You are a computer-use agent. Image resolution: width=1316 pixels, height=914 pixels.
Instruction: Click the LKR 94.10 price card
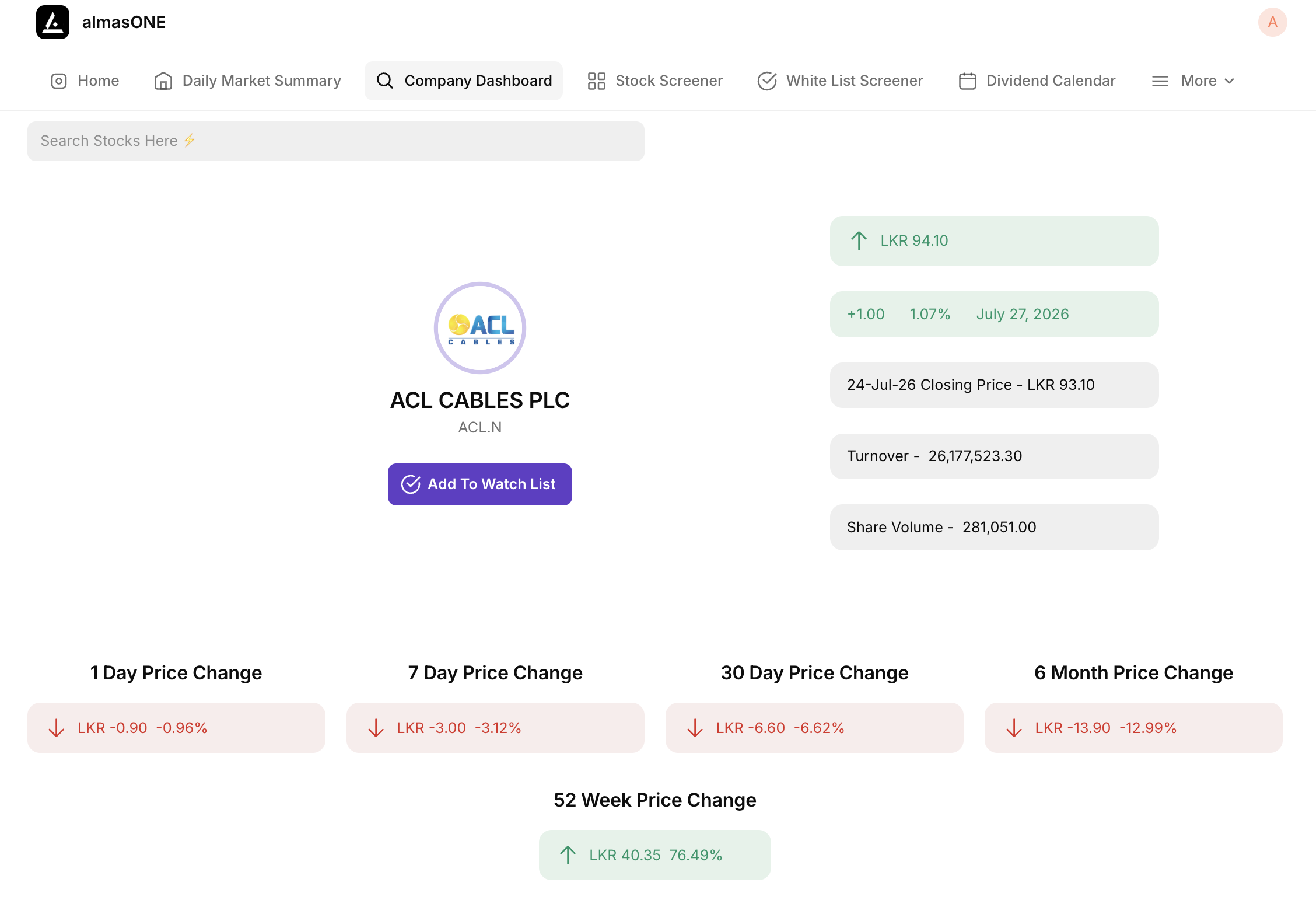tap(994, 240)
